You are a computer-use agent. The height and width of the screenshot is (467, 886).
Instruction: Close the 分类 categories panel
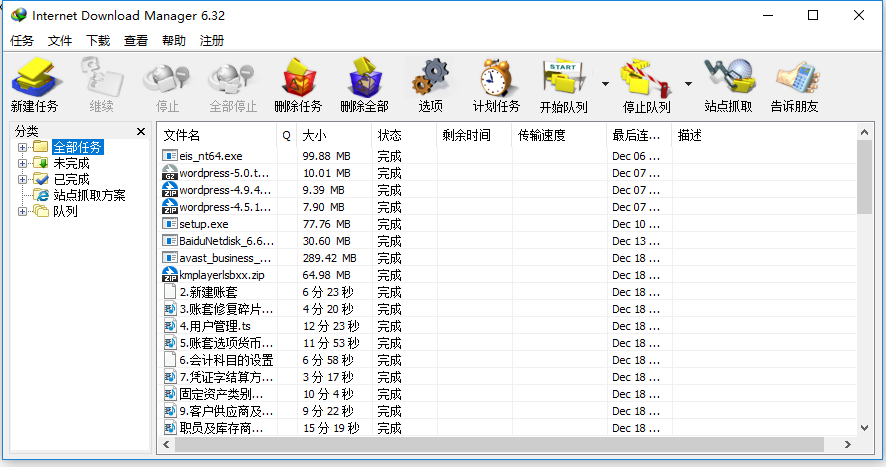click(141, 131)
